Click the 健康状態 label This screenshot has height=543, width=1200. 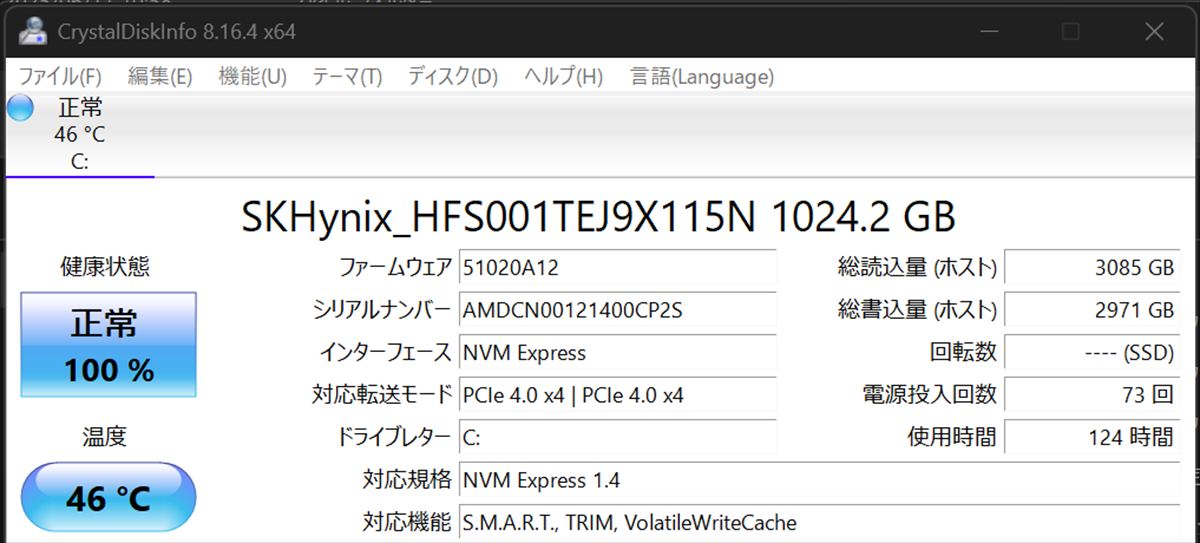click(x=105, y=266)
